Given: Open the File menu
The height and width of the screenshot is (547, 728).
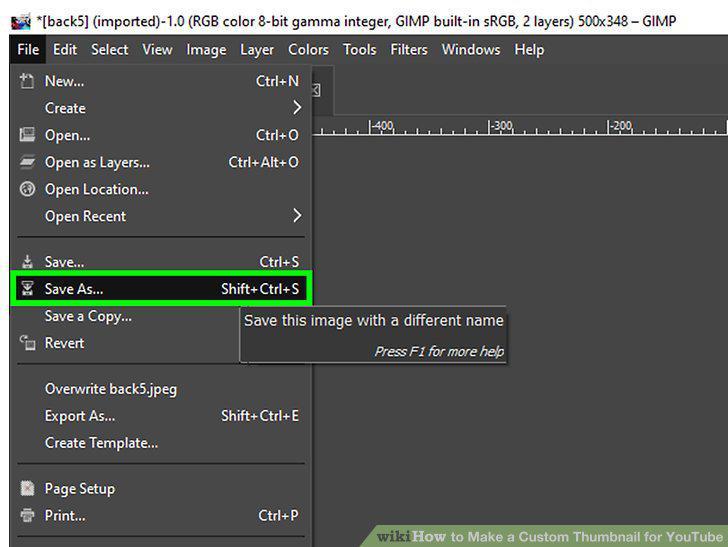Looking at the screenshot, I should 28,49.
